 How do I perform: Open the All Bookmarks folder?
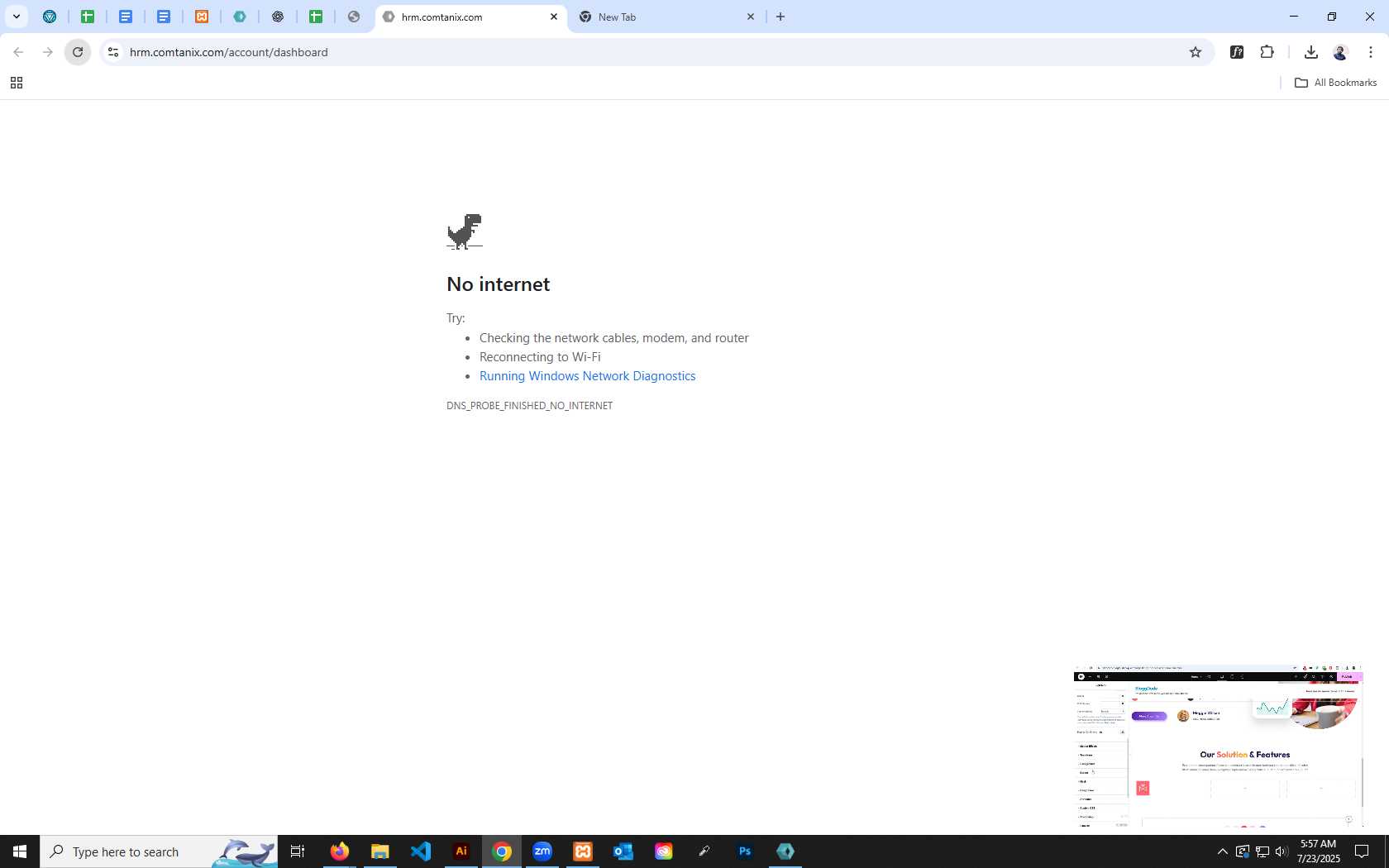pos(1335,83)
